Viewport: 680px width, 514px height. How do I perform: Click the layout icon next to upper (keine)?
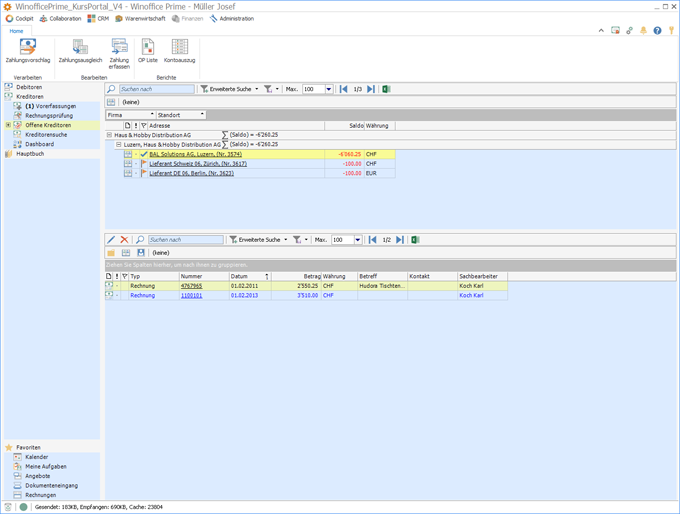coord(111,102)
